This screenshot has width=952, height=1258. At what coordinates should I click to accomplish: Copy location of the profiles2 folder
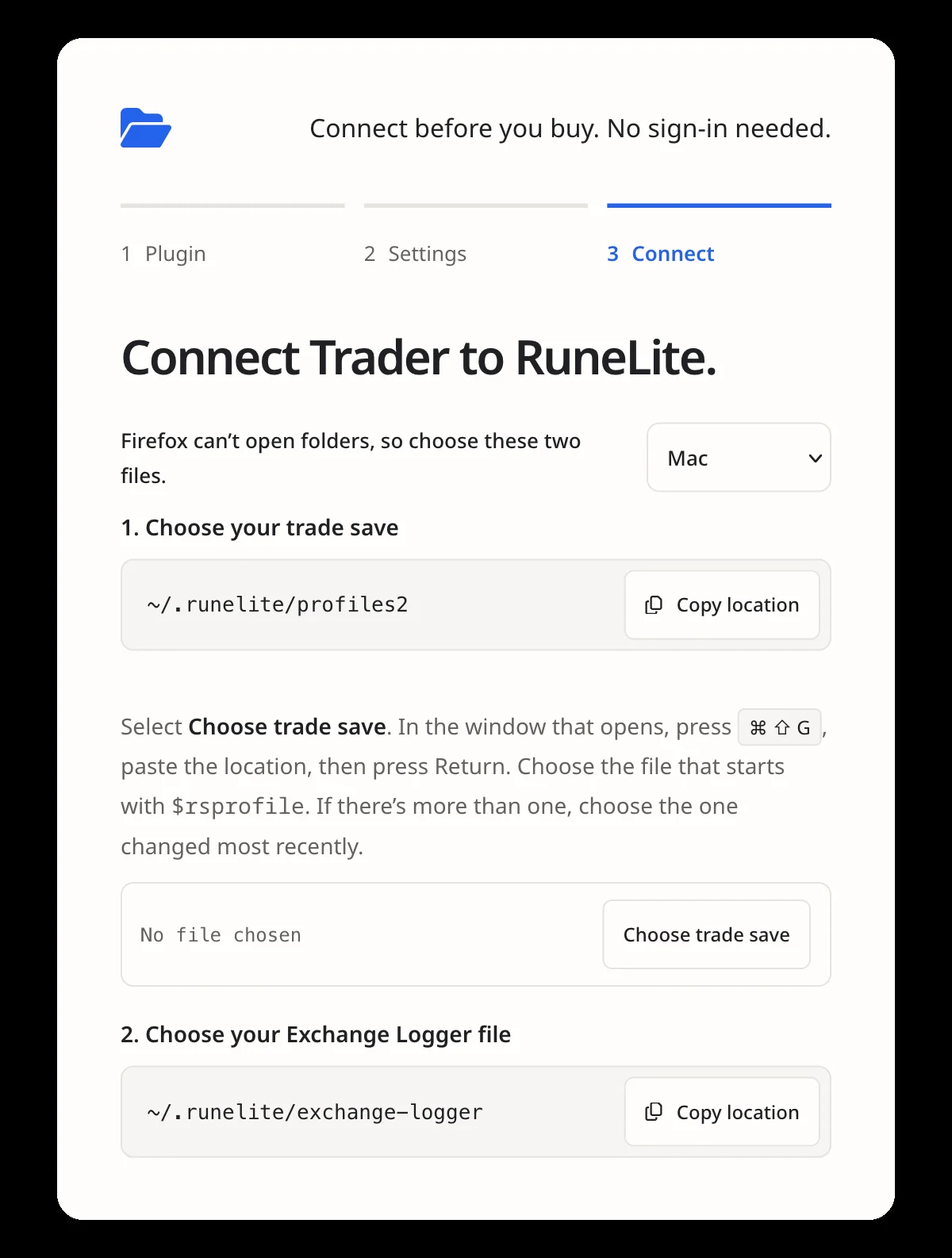tap(722, 605)
